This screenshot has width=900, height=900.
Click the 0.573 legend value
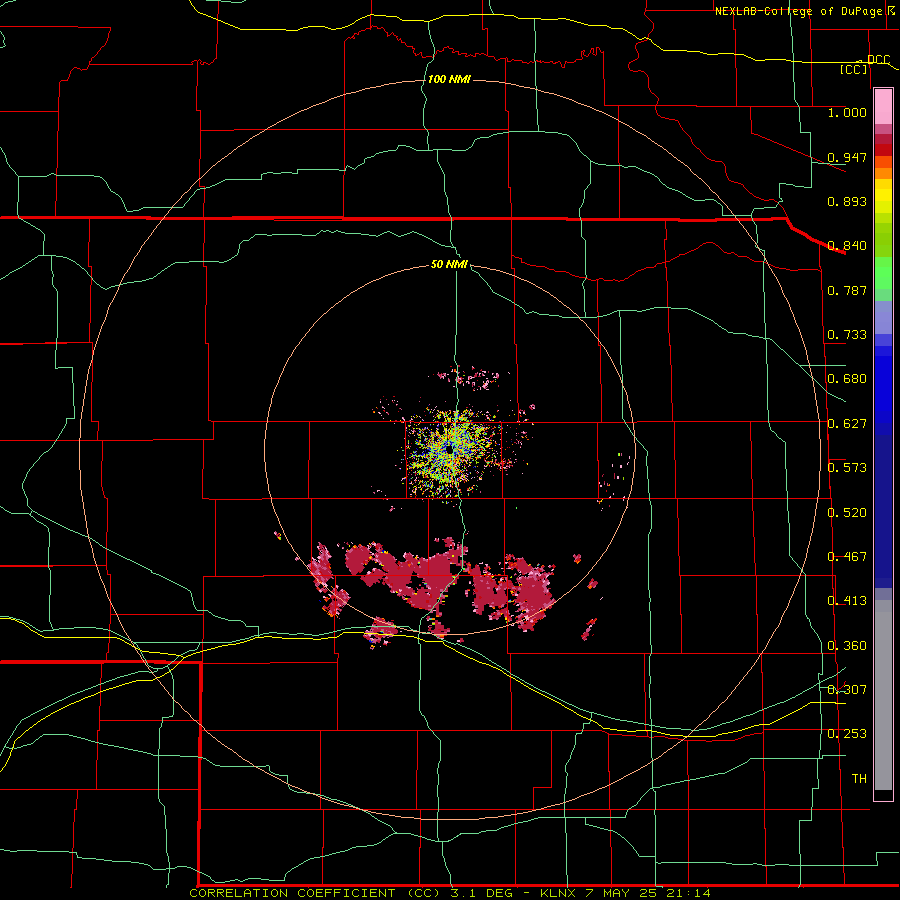[x=847, y=468]
